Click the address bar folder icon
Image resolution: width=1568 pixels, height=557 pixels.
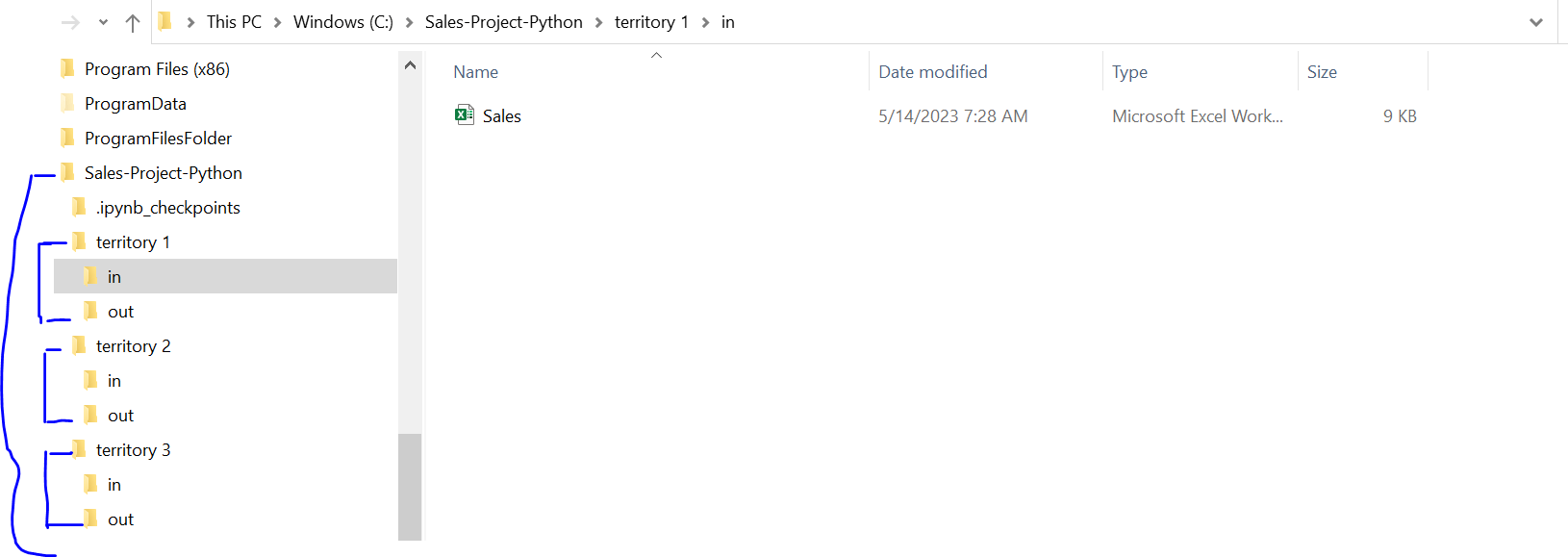[x=164, y=22]
